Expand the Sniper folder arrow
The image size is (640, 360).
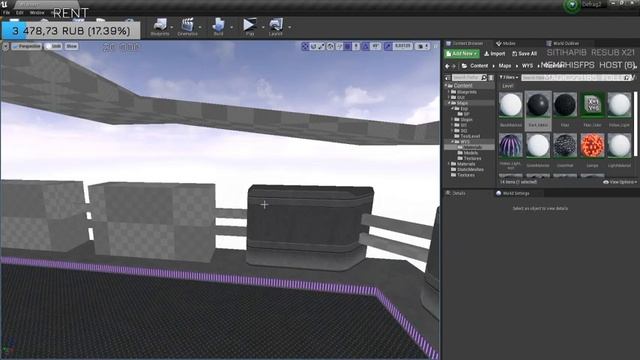[x=452, y=120]
